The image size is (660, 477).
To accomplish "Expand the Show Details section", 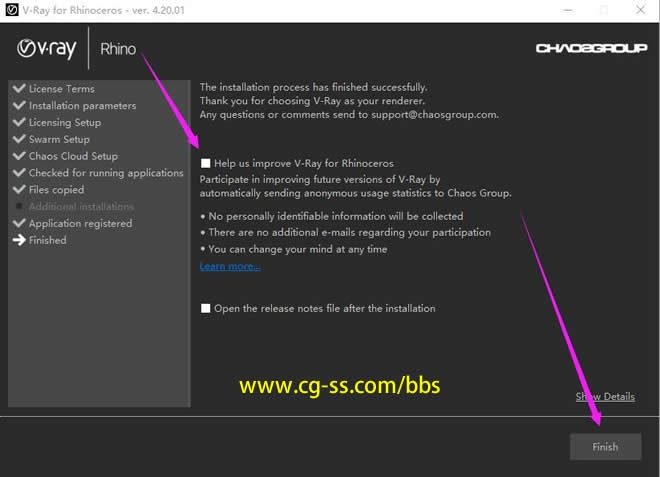I will point(604,397).
